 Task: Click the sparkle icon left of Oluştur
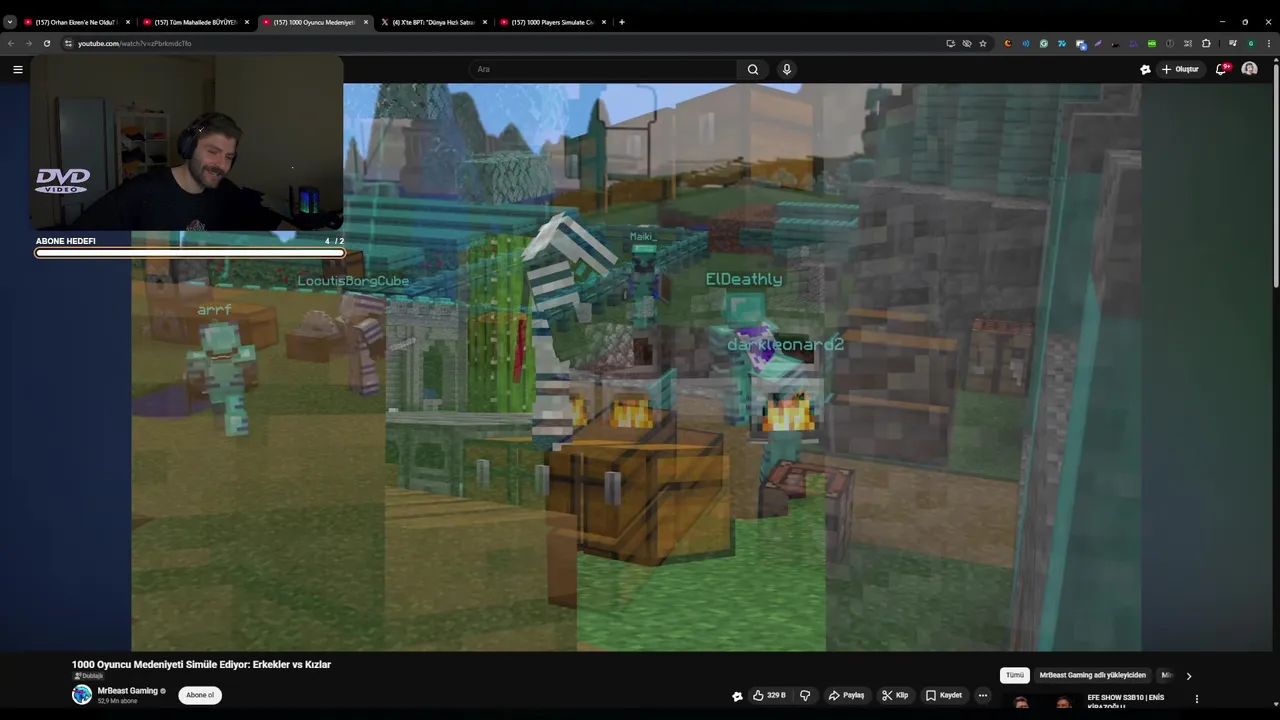pyautogui.click(x=1145, y=69)
